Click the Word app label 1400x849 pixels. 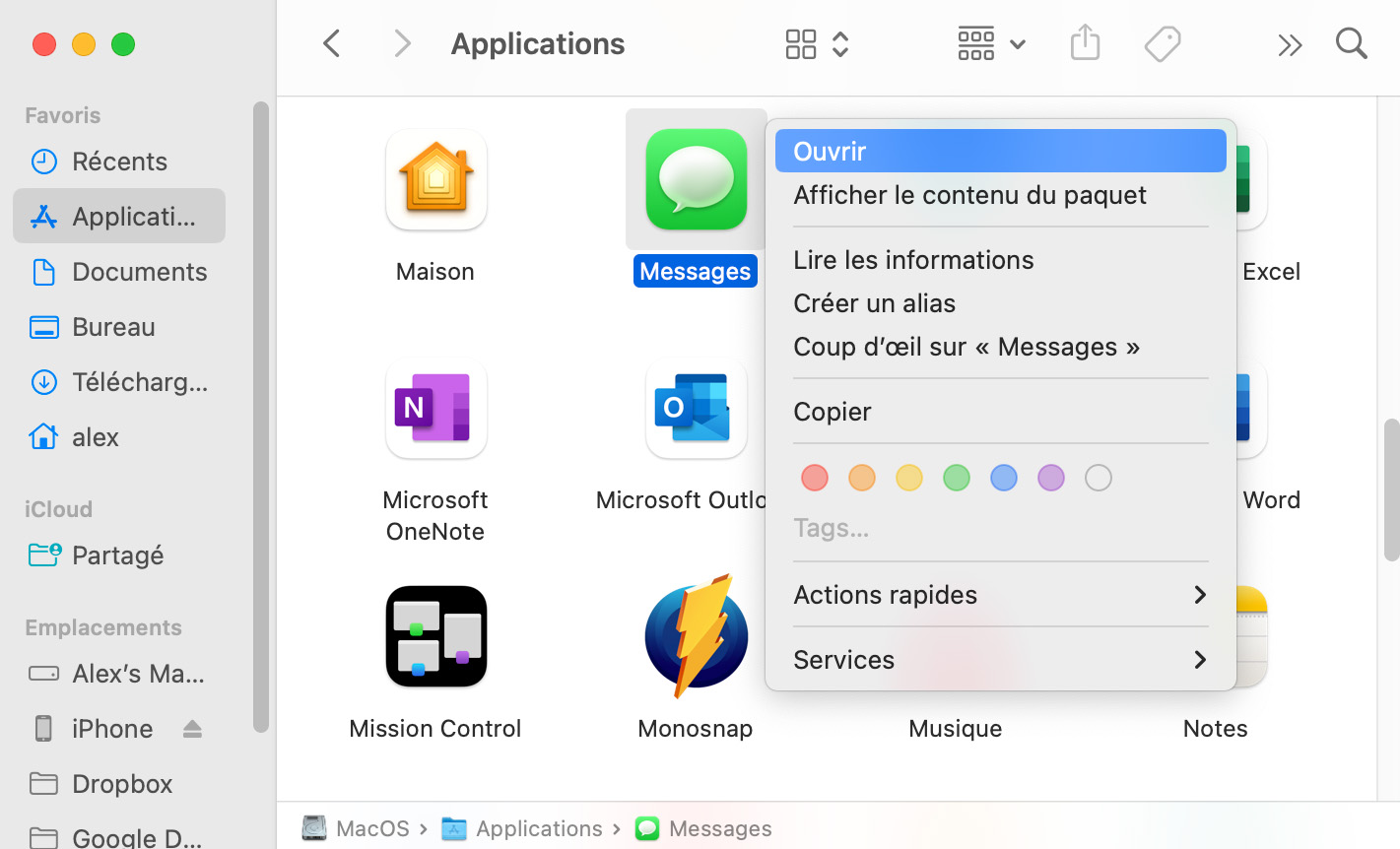1272,500
